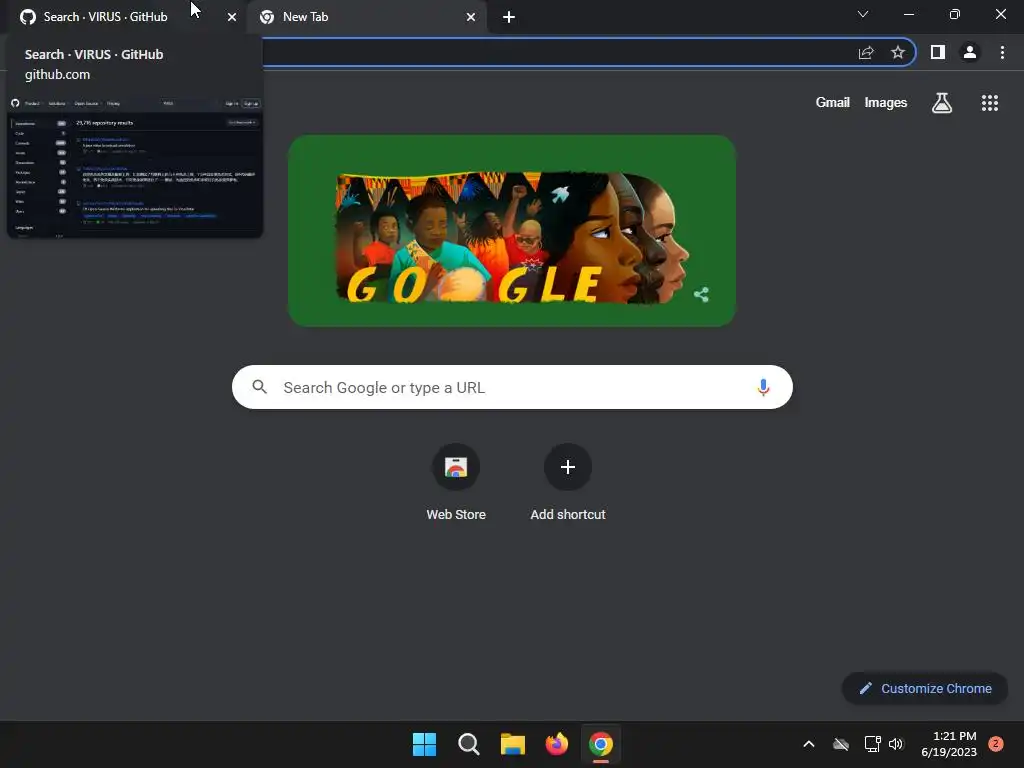This screenshot has height=768, width=1024.
Task: Open Google apps grid
Action: [x=990, y=103]
